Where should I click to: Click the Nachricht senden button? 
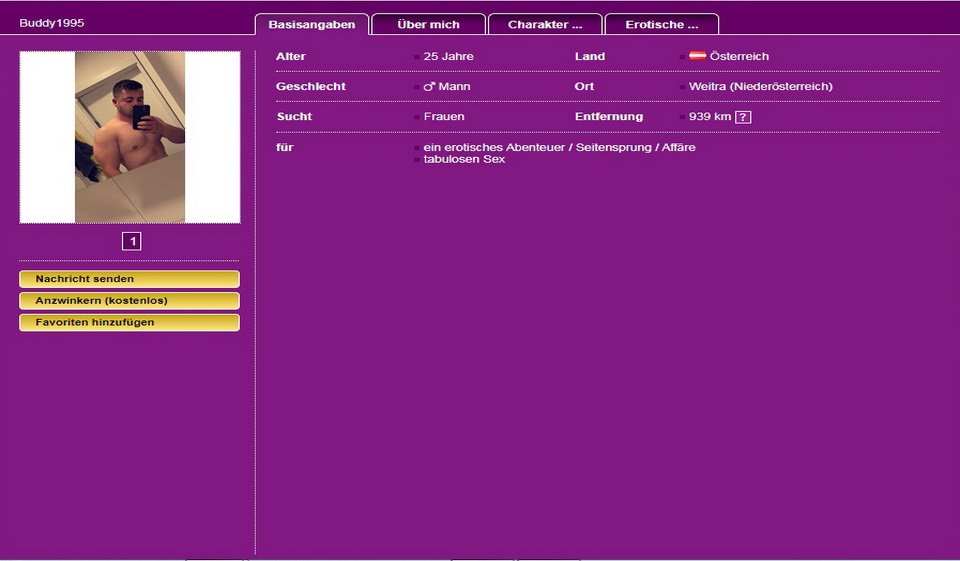pyautogui.click(x=129, y=279)
